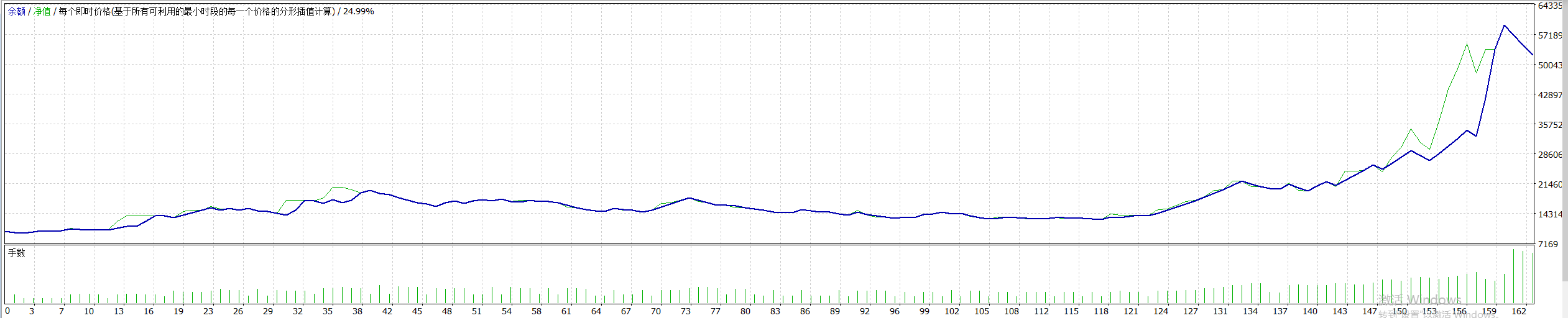Click x-axis trade number 118
This screenshot has width=1568, height=318.
pyautogui.click(x=1101, y=311)
